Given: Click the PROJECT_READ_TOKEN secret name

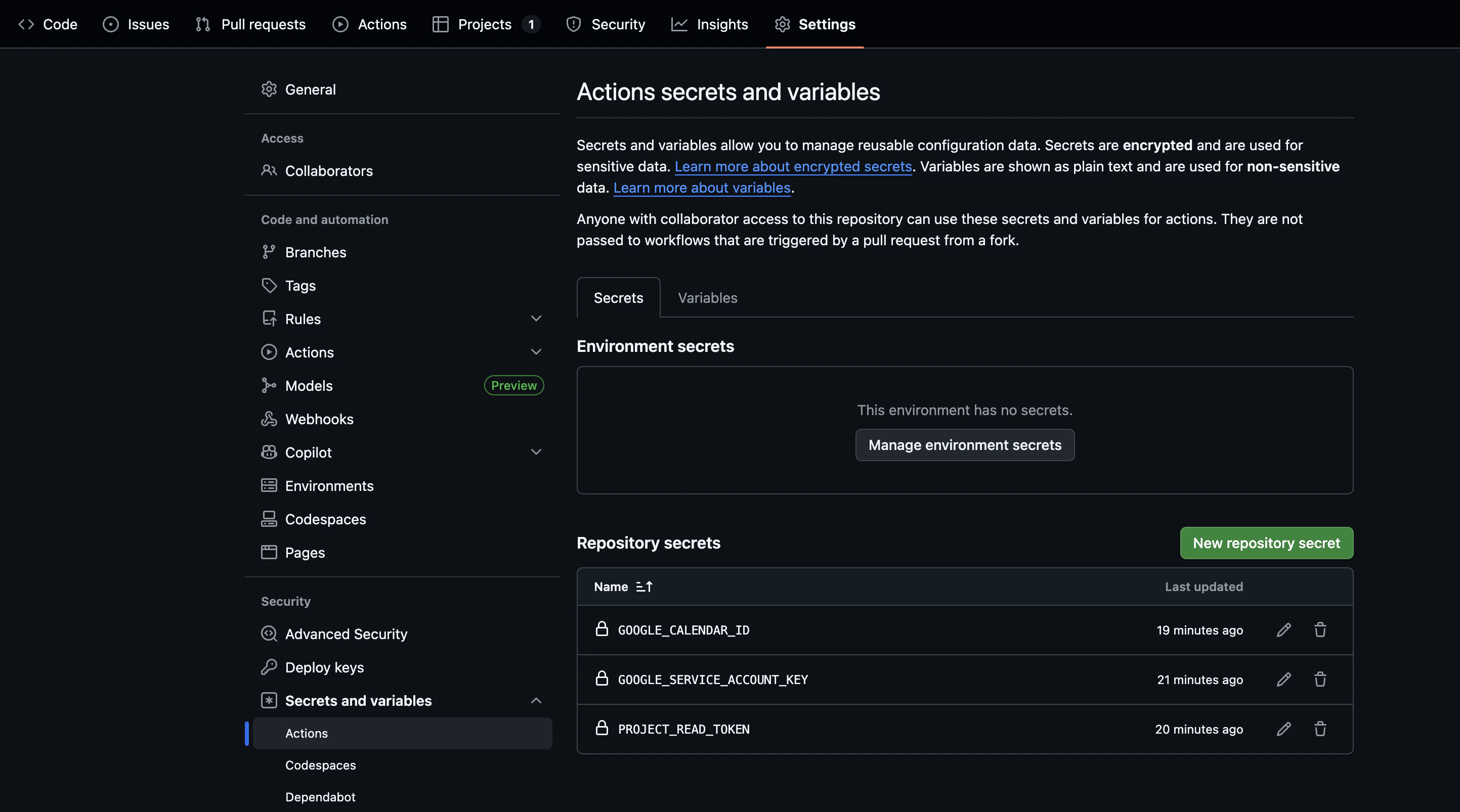Looking at the screenshot, I should pyautogui.click(x=683, y=729).
